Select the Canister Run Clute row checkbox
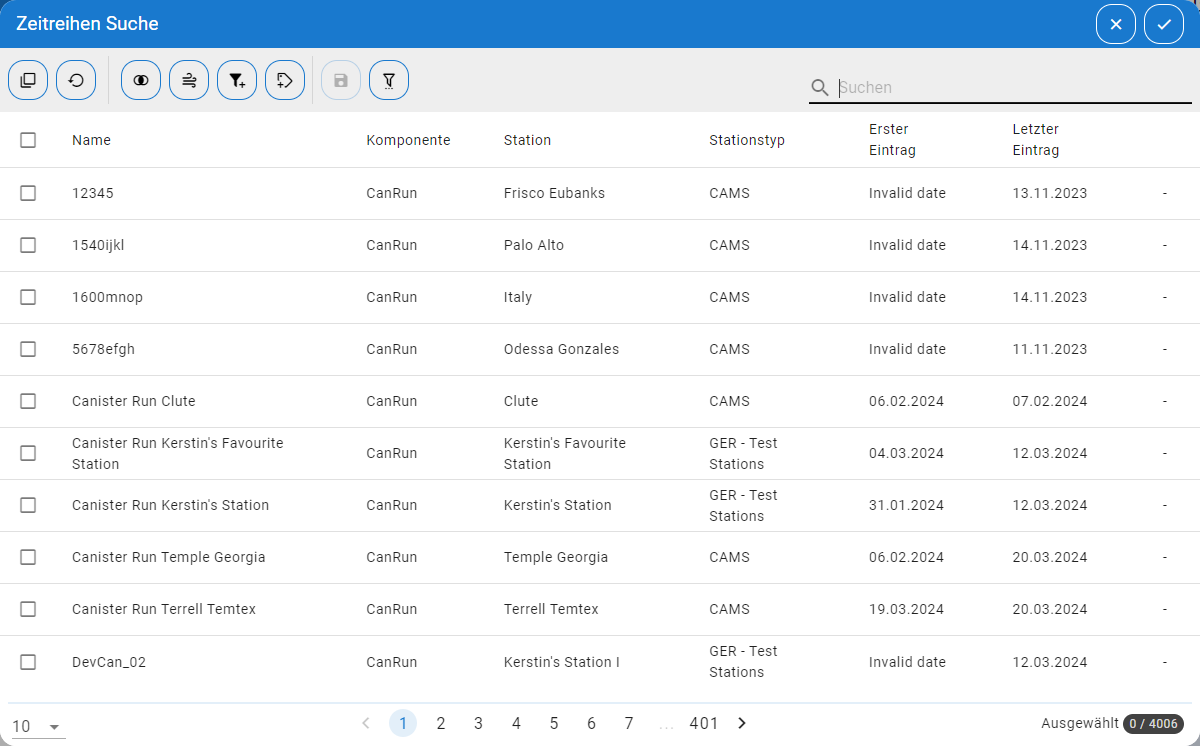Screen dimensions: 1200x746 [28, 401]
